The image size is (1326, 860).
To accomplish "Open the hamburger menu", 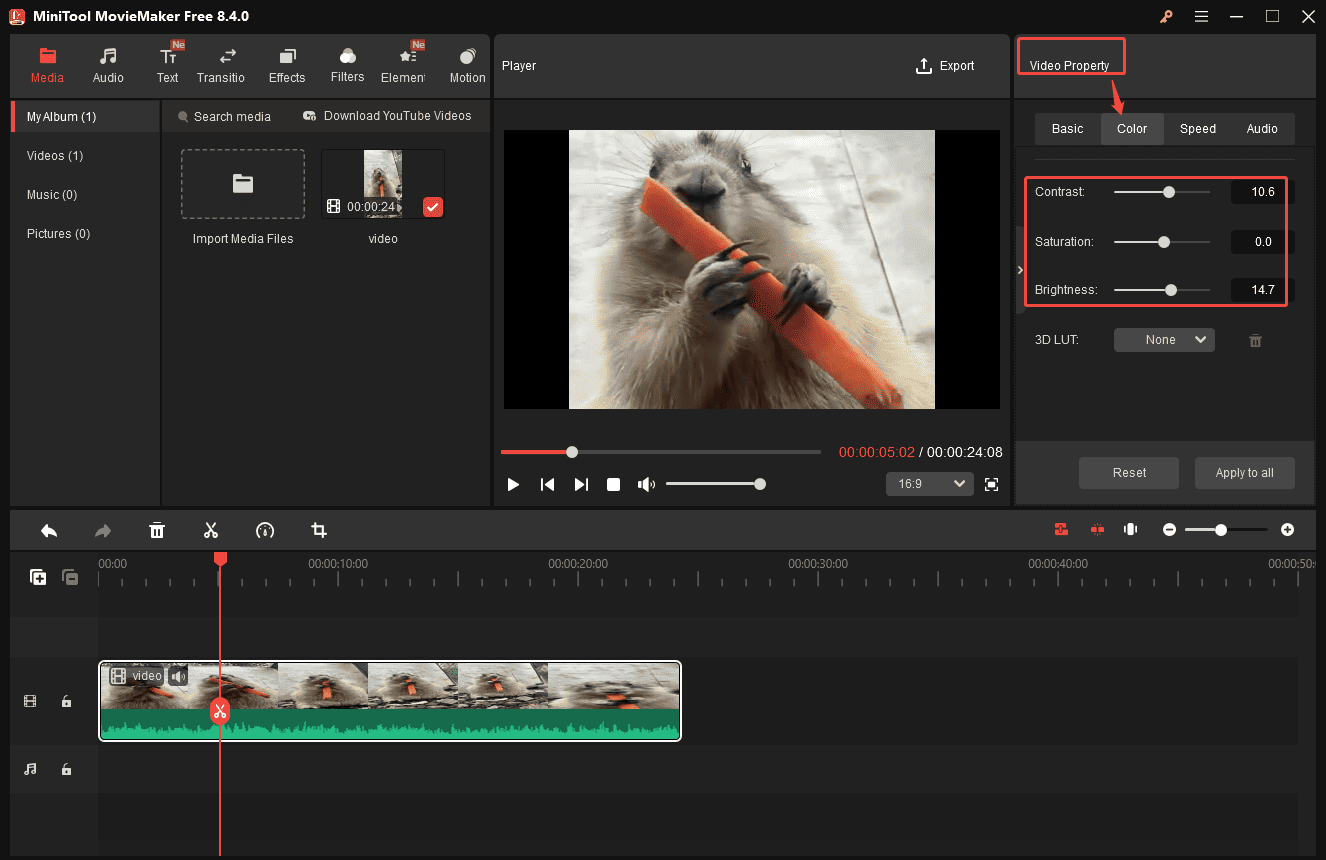I will [1201, 16].
